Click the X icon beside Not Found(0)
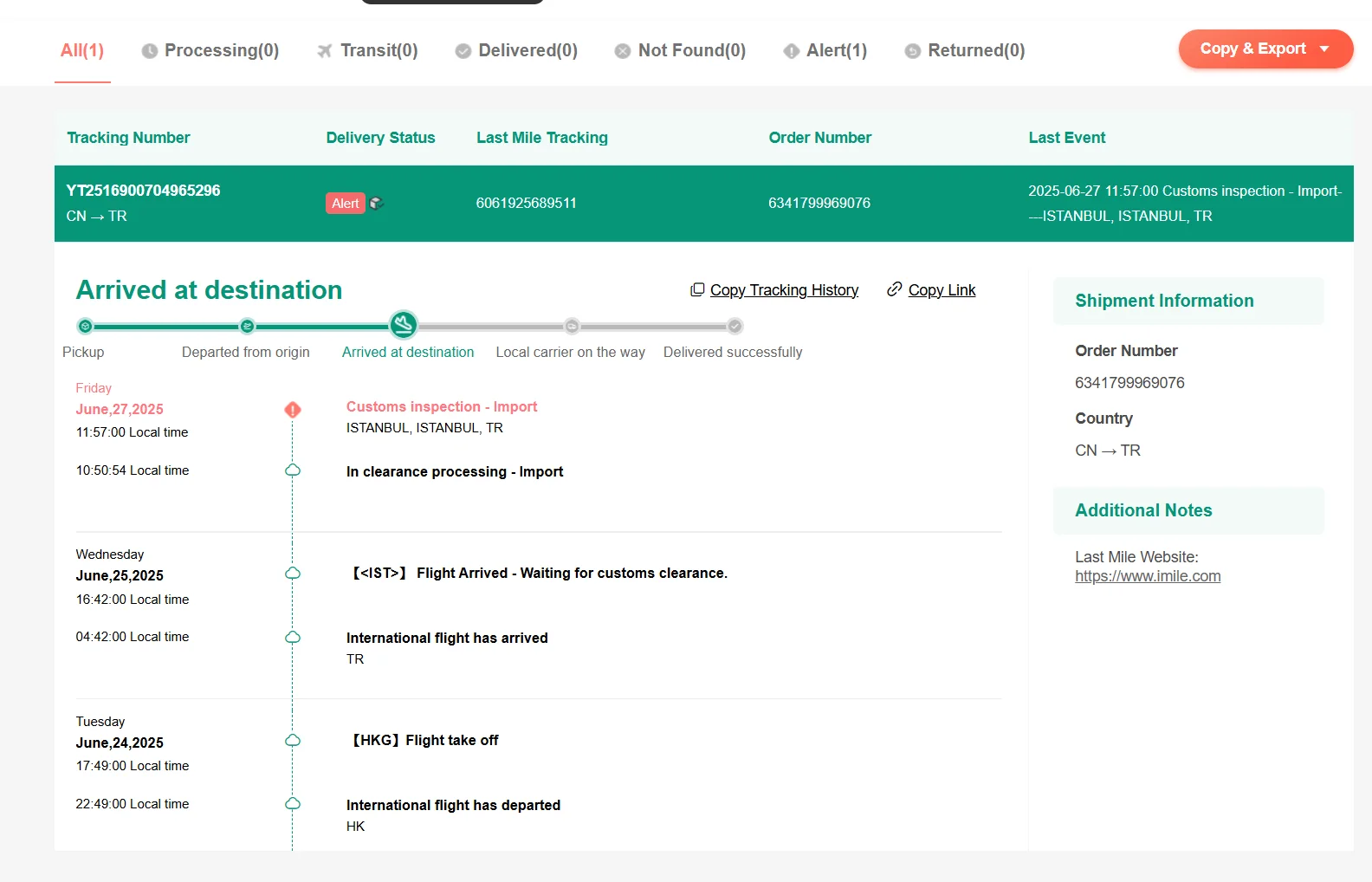1372x882 pixels. click(x=623, y=51)
